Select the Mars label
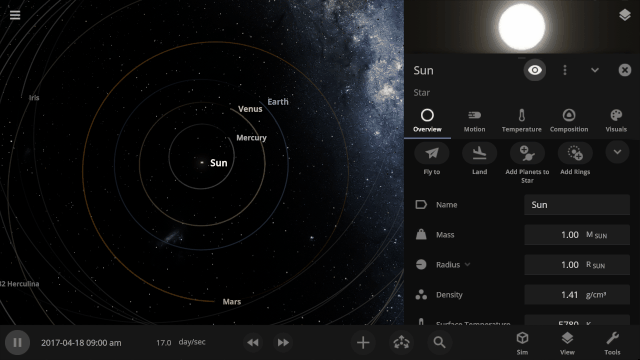 tap(232, 302)
